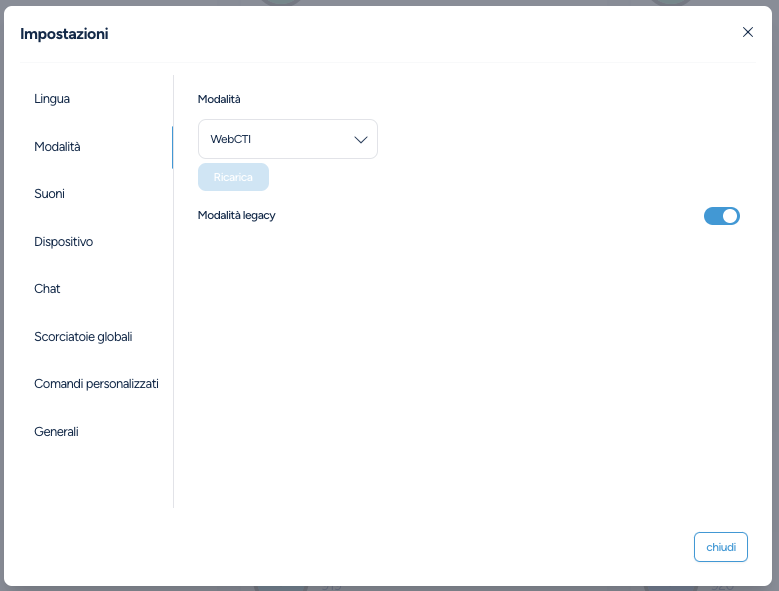Go to the Suoni settings
The width and height of the screenshot is (779, 591).
(49, 193)
